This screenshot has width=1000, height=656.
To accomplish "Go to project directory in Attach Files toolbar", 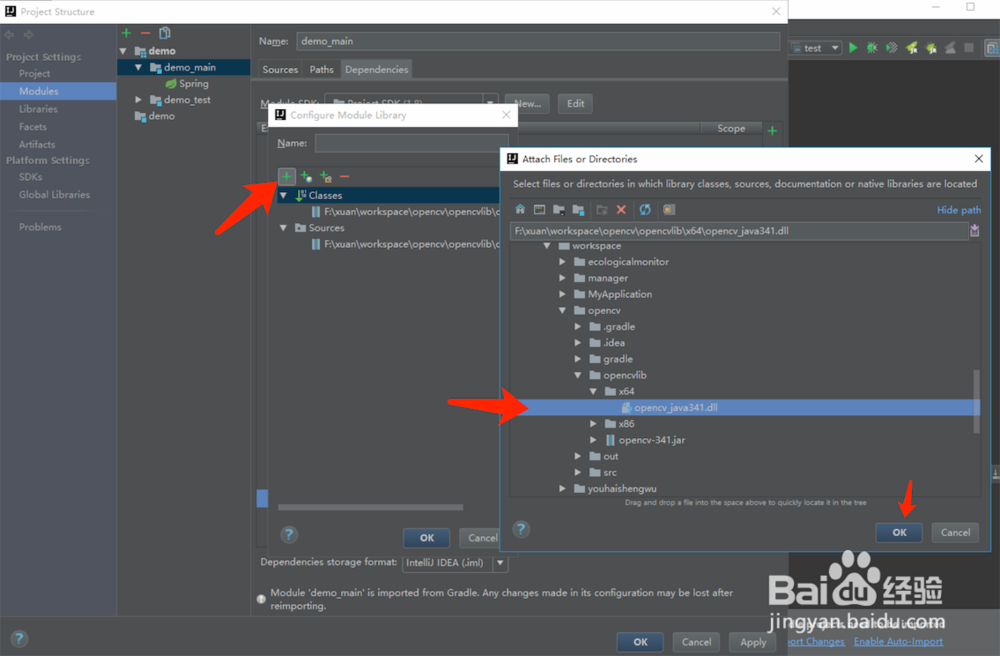I will 559,210.
